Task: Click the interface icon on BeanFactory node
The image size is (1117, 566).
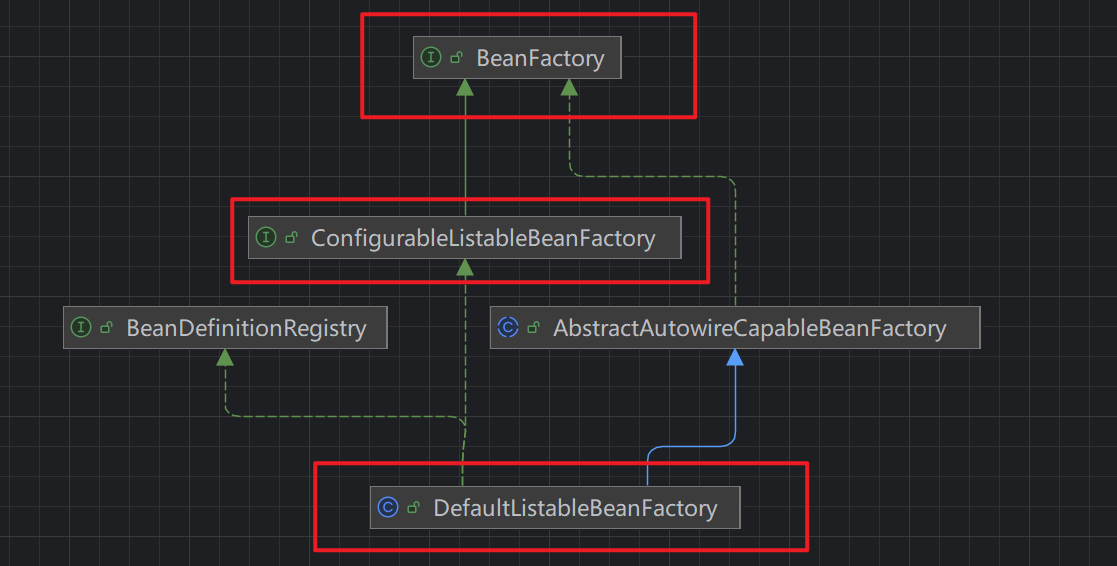Action: tap(431, 58)
